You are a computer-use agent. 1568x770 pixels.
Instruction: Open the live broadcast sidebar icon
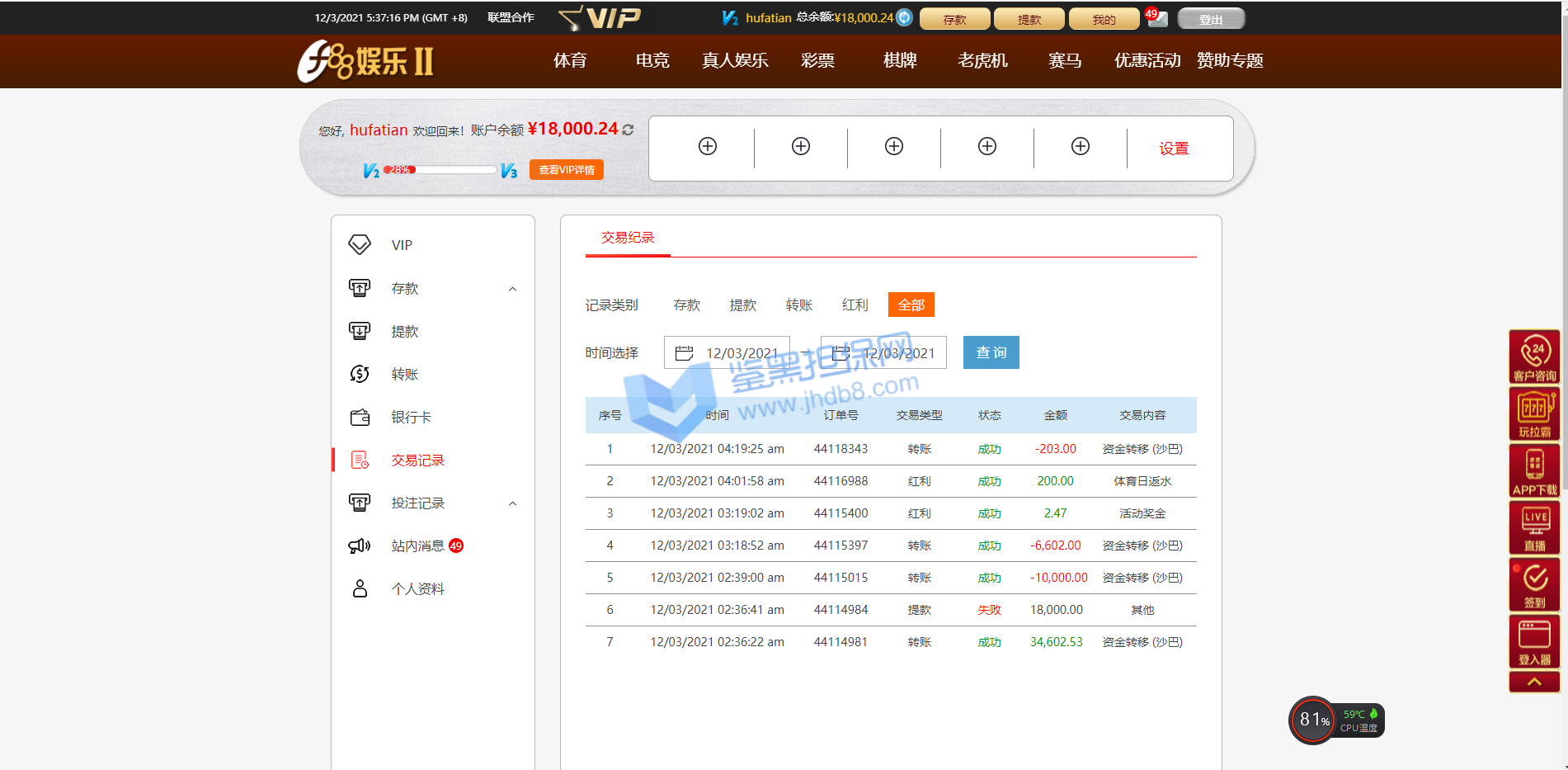pyautogui.click(x=1534, y=527)
